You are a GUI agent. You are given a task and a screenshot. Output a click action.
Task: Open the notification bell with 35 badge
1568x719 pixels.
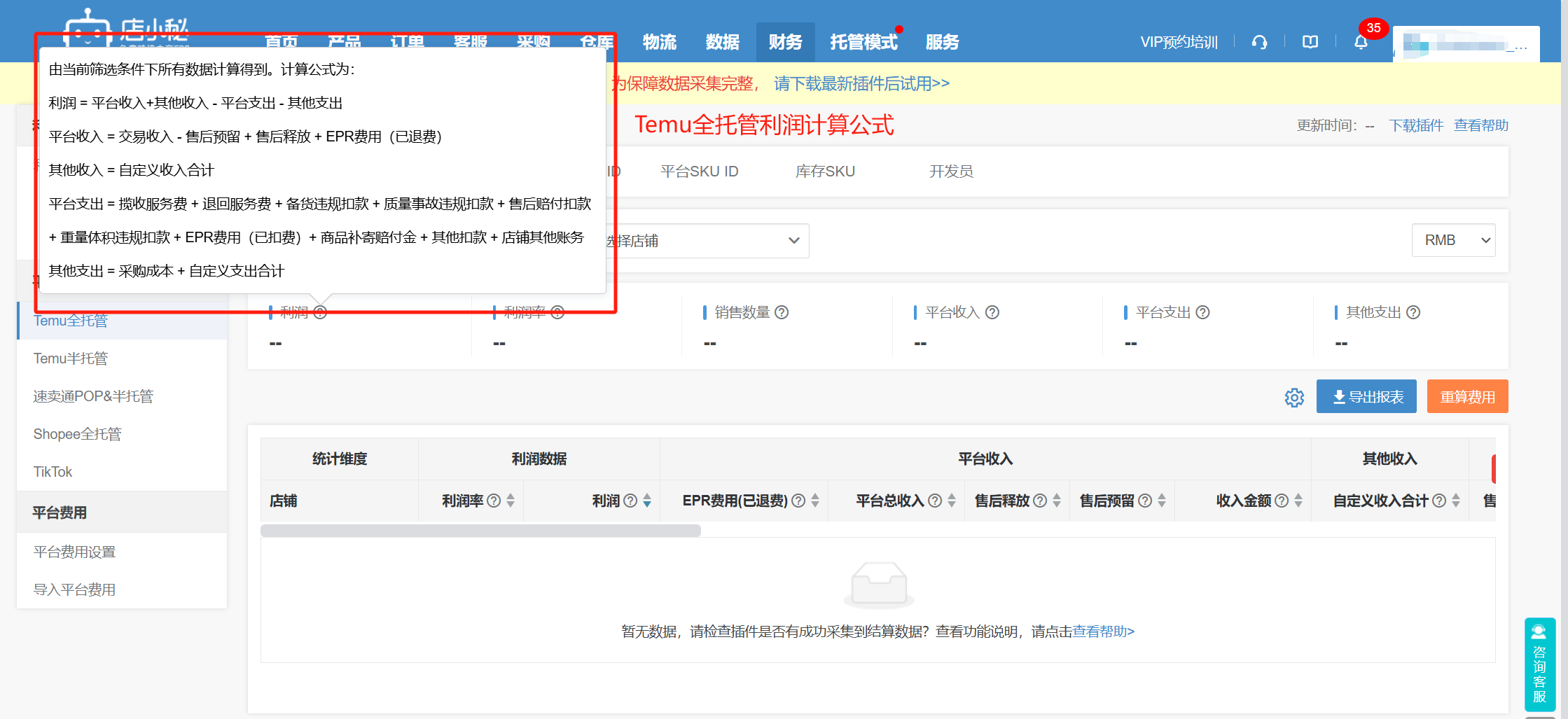pyautogui.click(x=1361, y=43)
